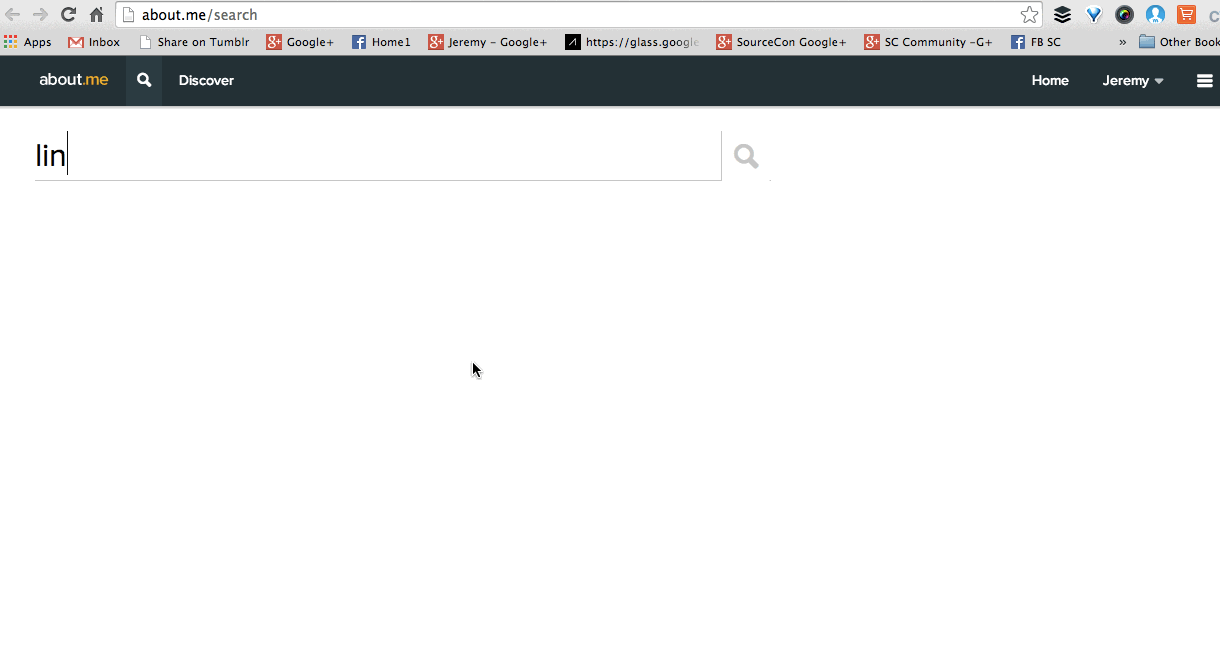Open the browser home page icon
The width and height of the screenshot is (1220, 655).
[96, 14]
